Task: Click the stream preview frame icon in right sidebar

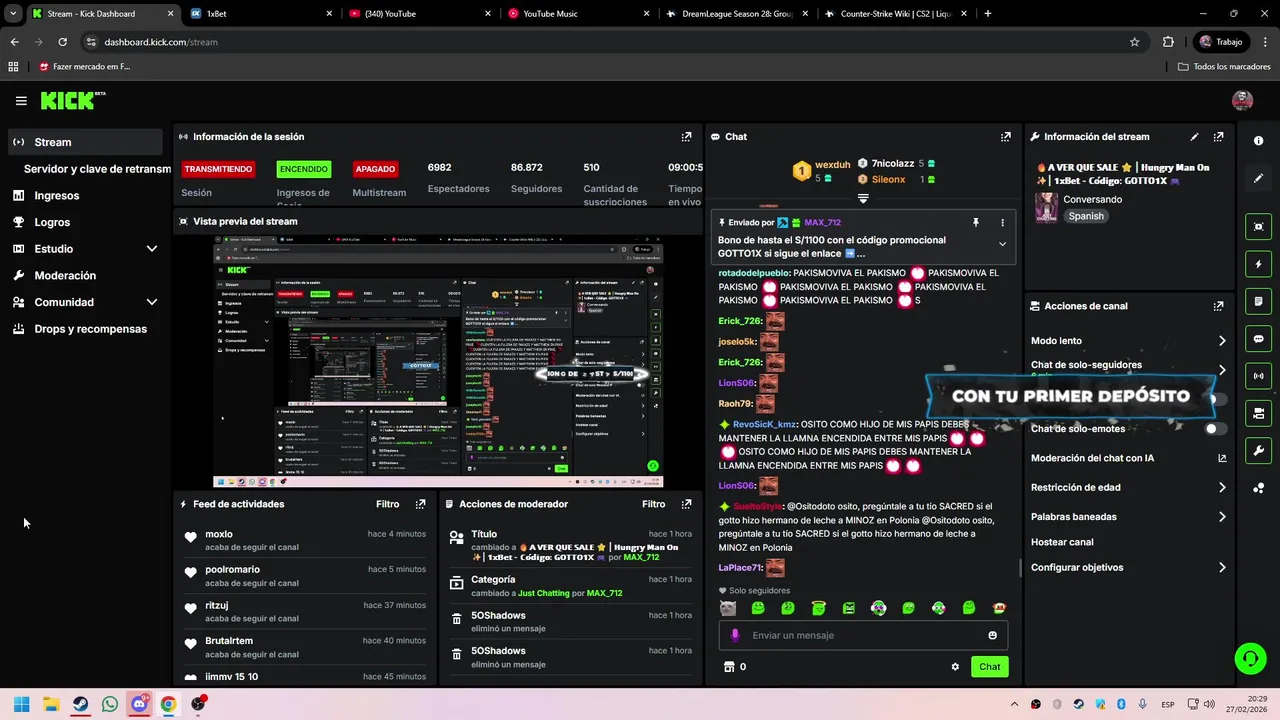Action: pyautogui.click(x=1258, y=227)
